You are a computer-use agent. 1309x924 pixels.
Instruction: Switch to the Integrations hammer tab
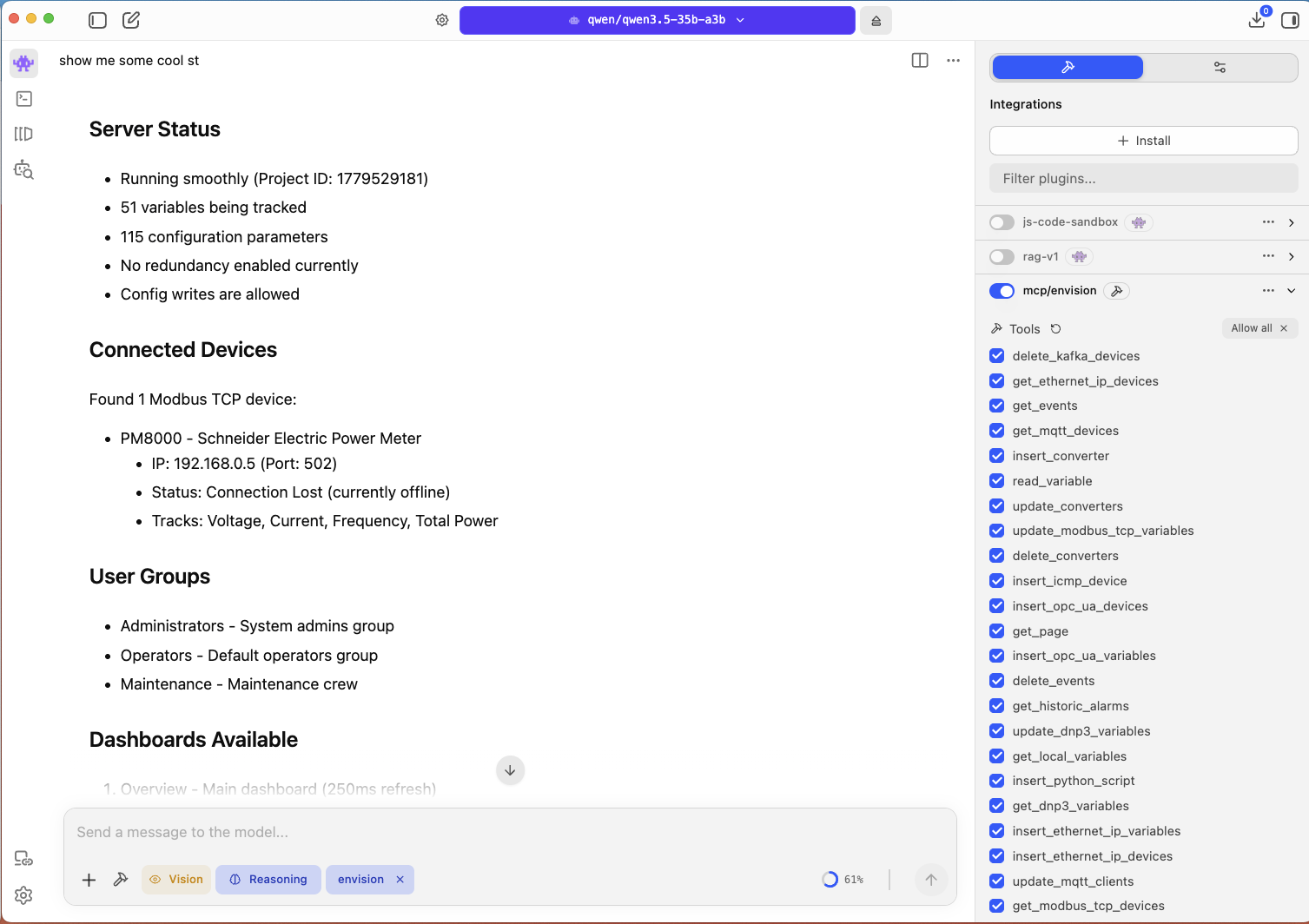1068,67
